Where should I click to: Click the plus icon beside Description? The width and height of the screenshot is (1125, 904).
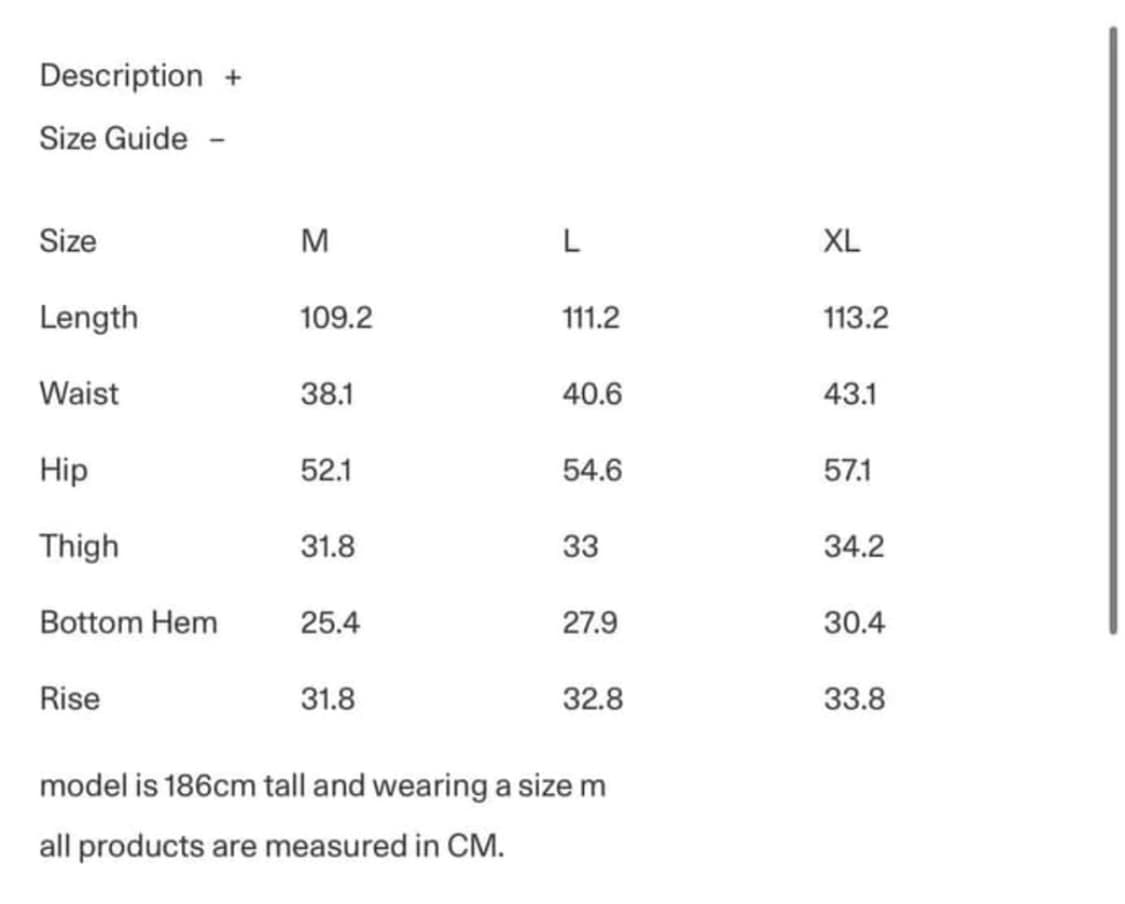pos(233,77)
